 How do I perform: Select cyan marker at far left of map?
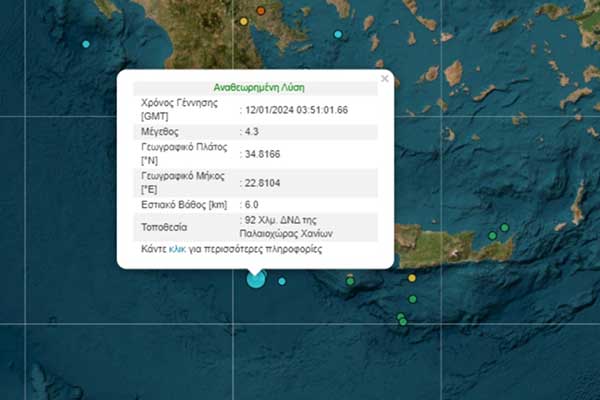coord(86,45)
